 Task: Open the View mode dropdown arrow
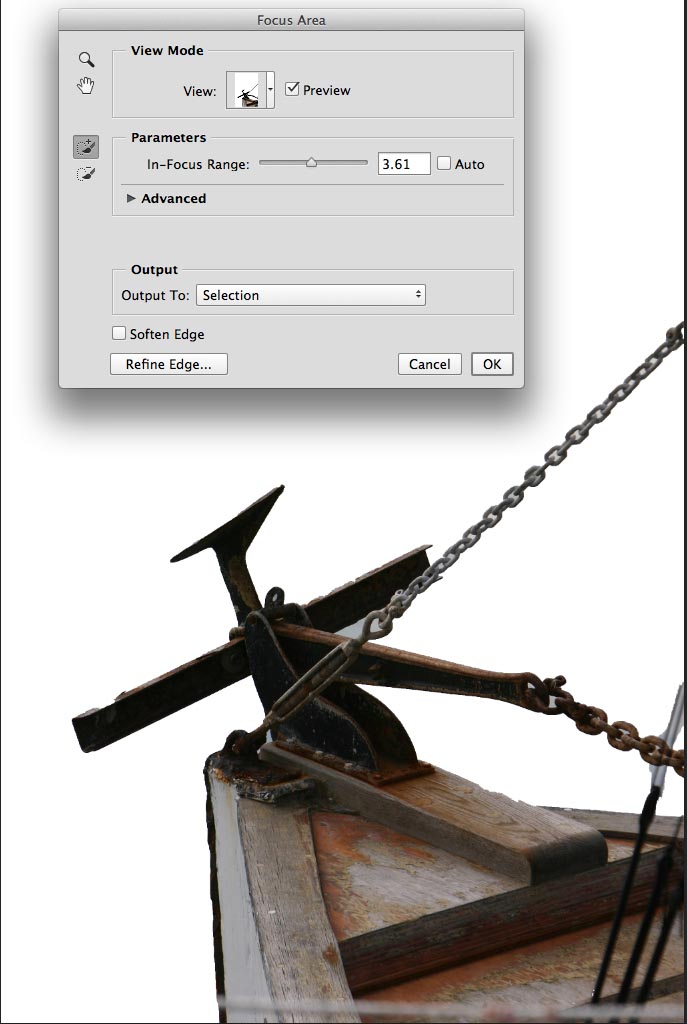(x=270, y=89)
